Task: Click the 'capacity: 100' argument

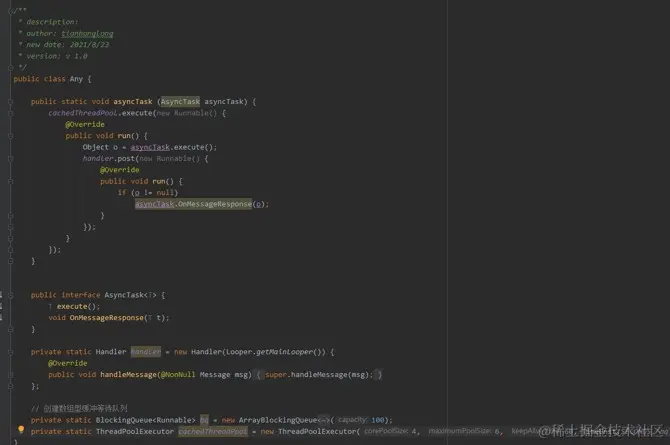Action: 361,420
